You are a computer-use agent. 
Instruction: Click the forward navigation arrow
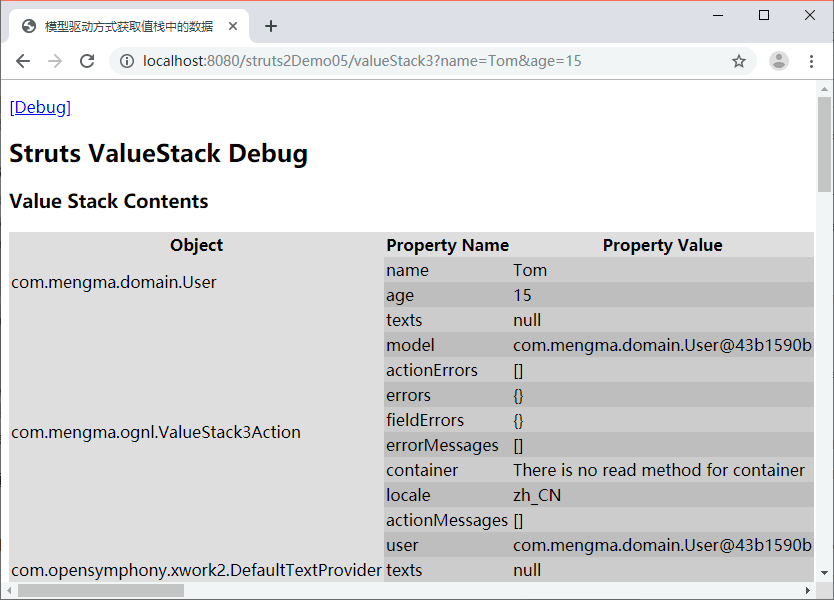(54, 61)
